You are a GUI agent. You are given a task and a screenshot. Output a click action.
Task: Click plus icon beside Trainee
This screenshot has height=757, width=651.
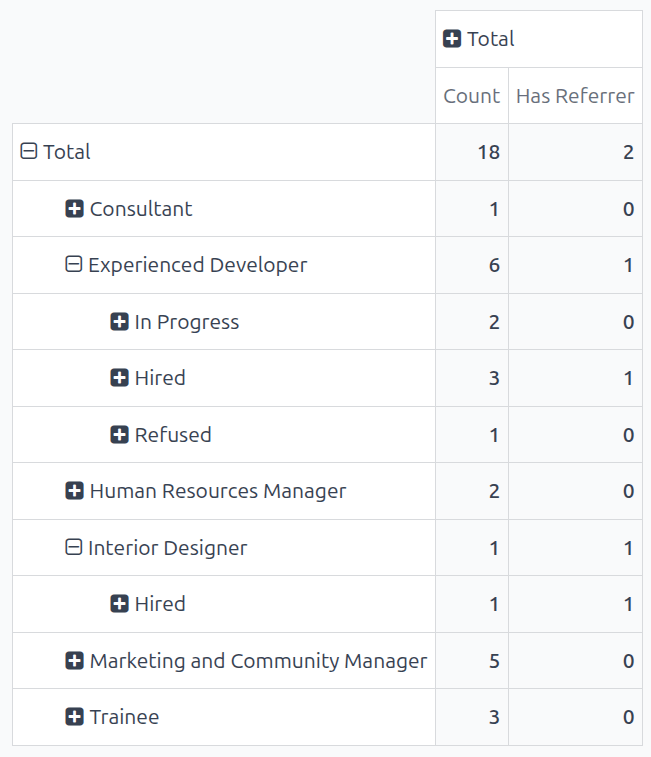coord(74,717)
